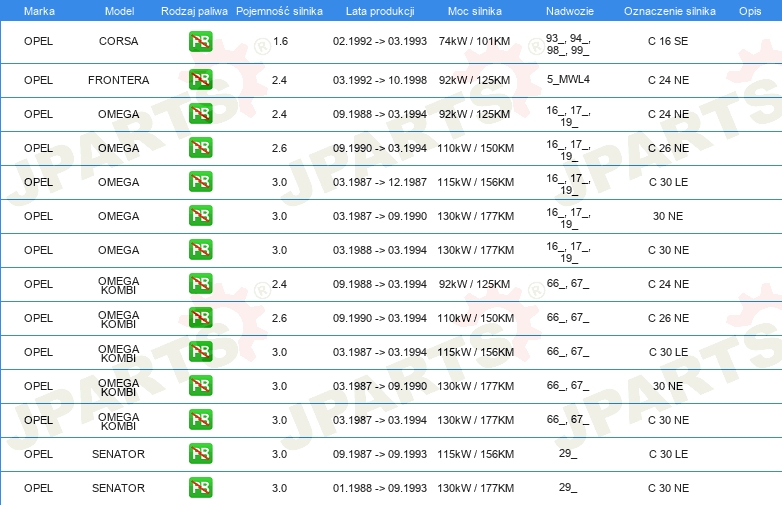782x505 pixels.
Task: Click the 1.6 engine capacity cell
Action: click(280, 41)
